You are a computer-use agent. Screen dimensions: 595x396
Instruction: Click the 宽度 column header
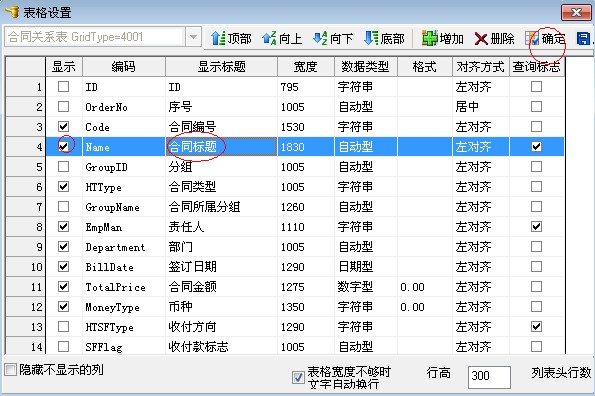[306, 67]
